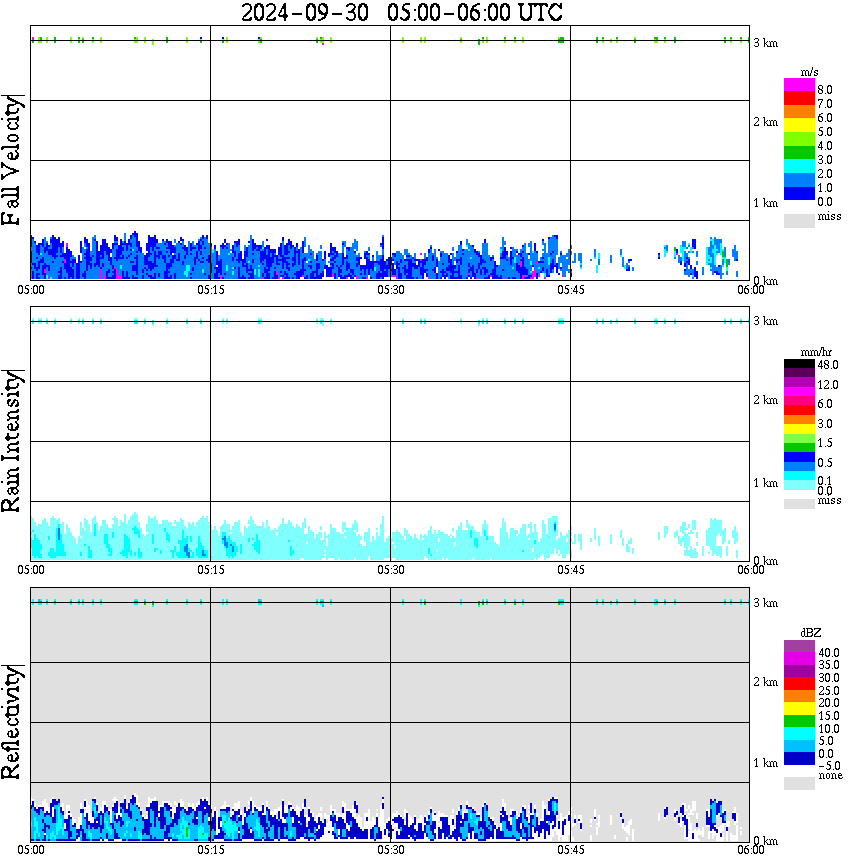Screen dimensions: 850x868
Task: Select the gray miss swatch in Fall Velocity legend
Action: (x=799, y=220)
